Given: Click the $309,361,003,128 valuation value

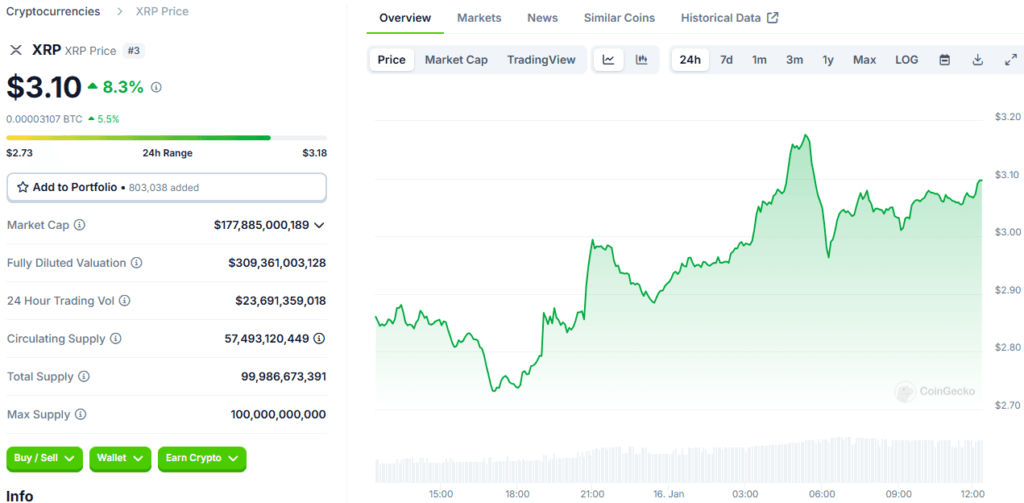Looking at the screenshot, I should point(277,263).
